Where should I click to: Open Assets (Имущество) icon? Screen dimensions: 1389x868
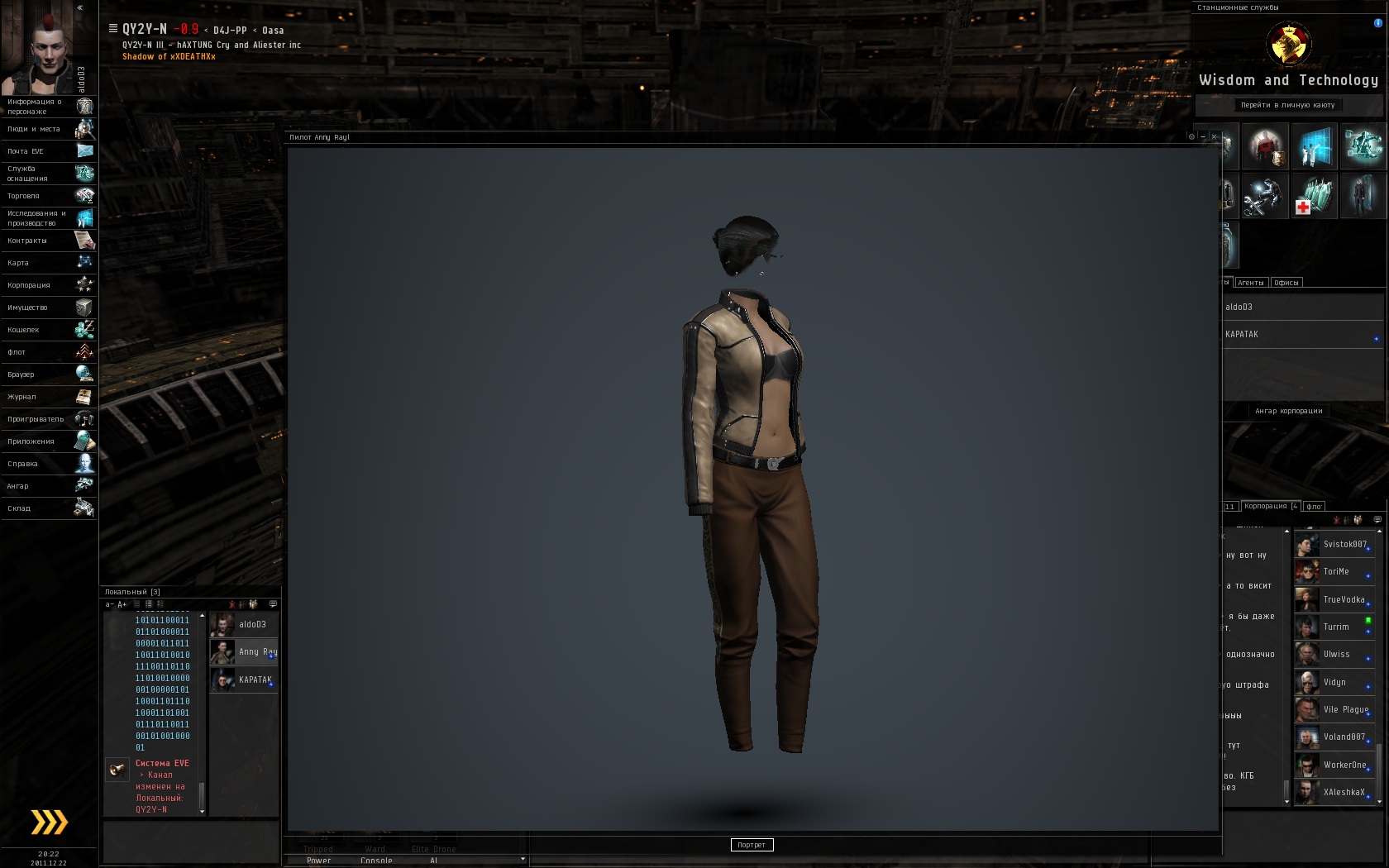click(x=84, y=307)
